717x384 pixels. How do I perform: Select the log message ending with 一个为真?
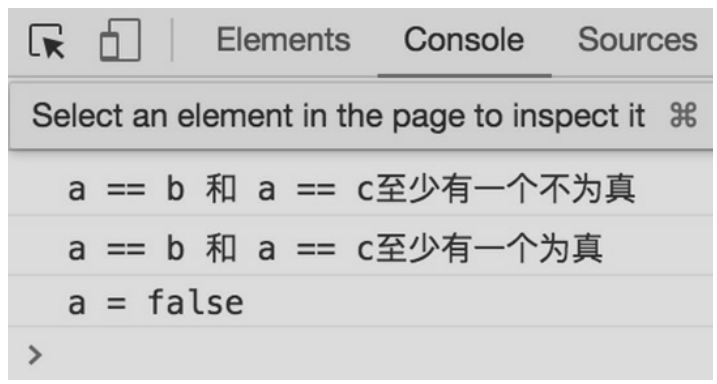click(x=335, y=248)
